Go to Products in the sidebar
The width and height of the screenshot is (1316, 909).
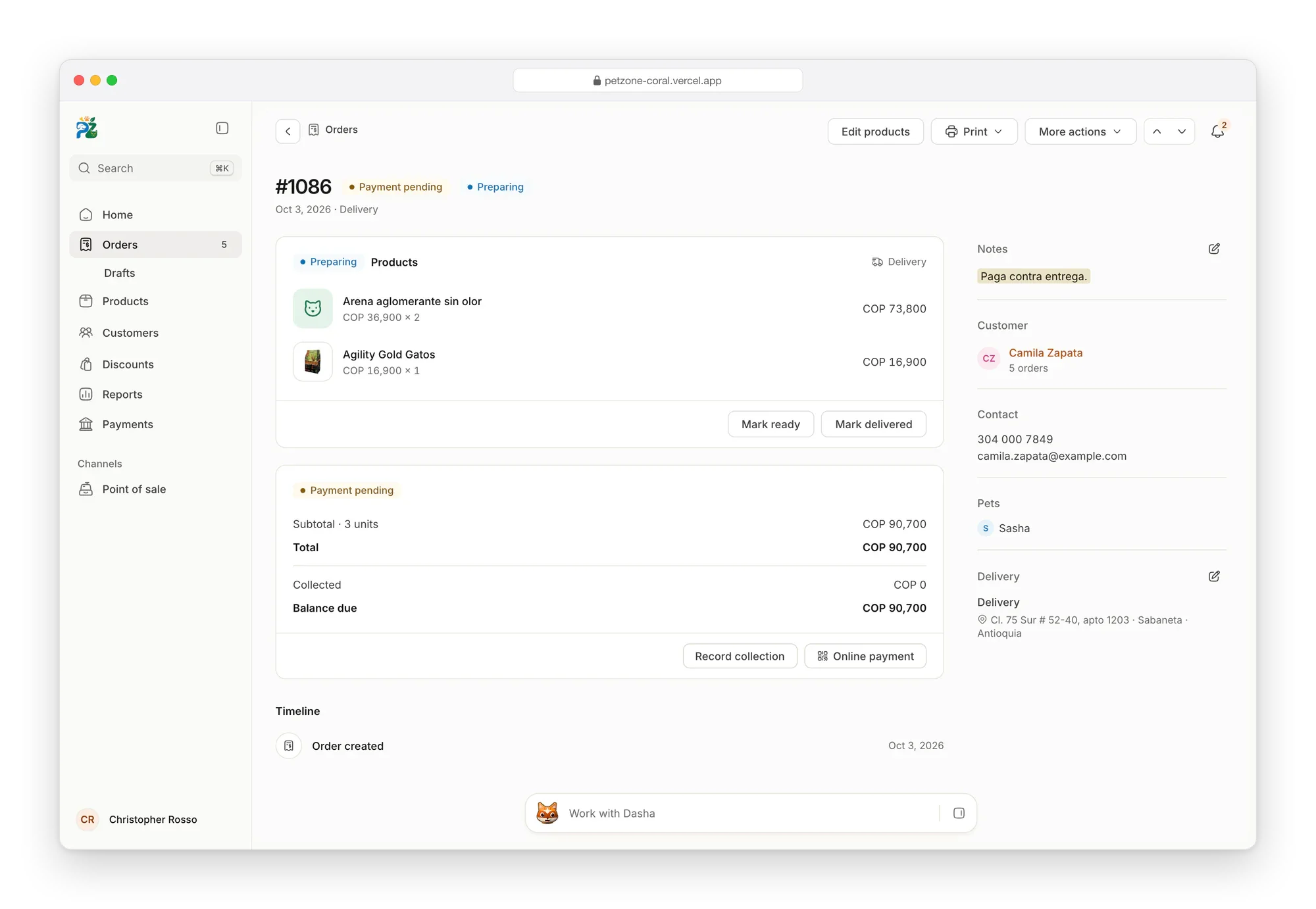pos(155,301)
